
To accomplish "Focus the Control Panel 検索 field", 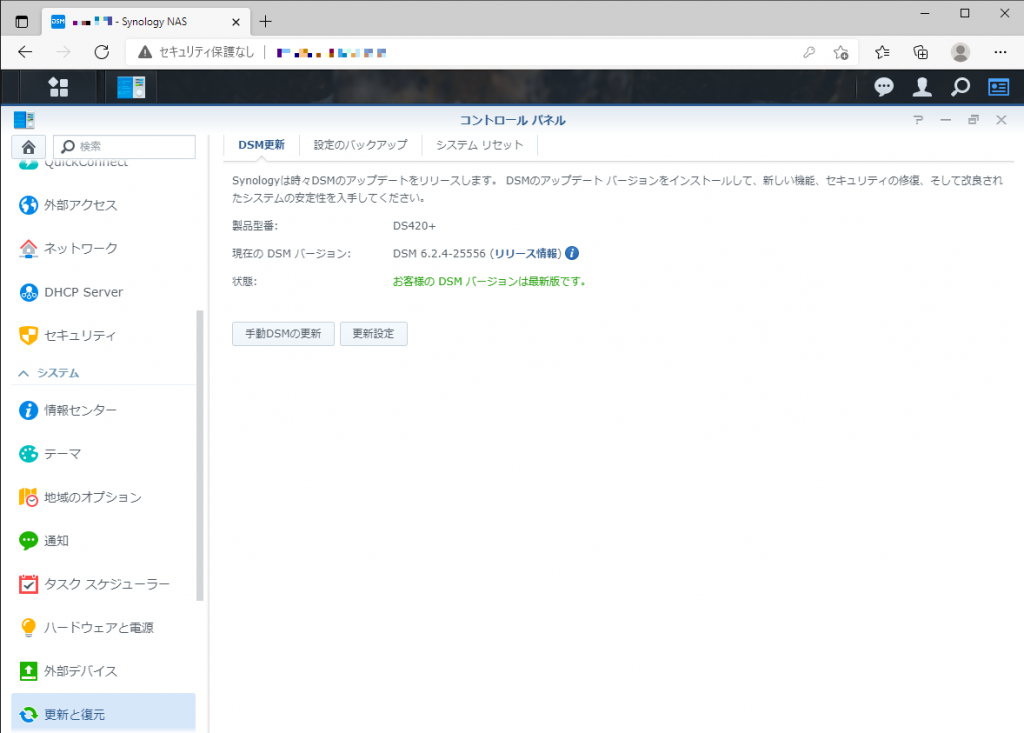I will (124, 146).
